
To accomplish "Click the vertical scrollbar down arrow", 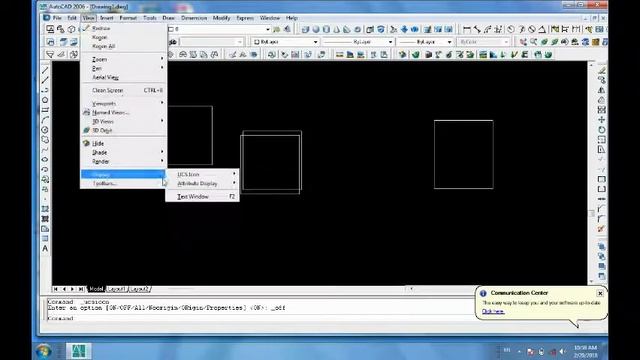I will (591, 281).
